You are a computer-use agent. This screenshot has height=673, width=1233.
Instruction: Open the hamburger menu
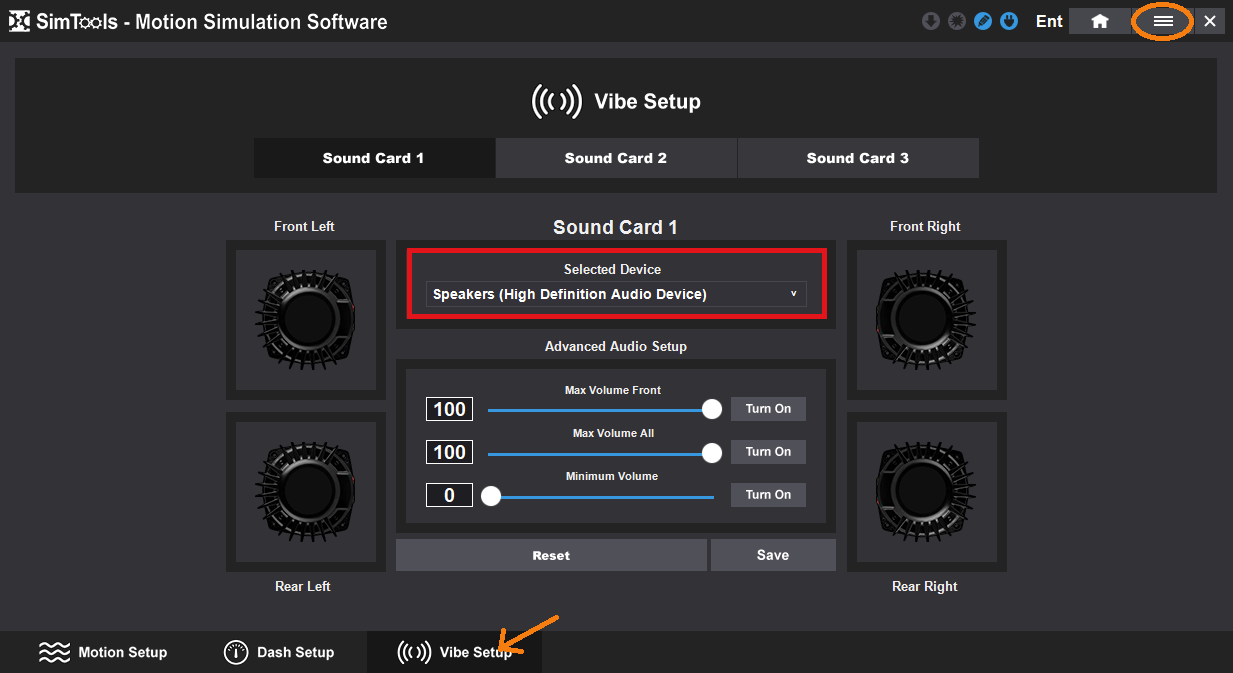coord(1163,21)
